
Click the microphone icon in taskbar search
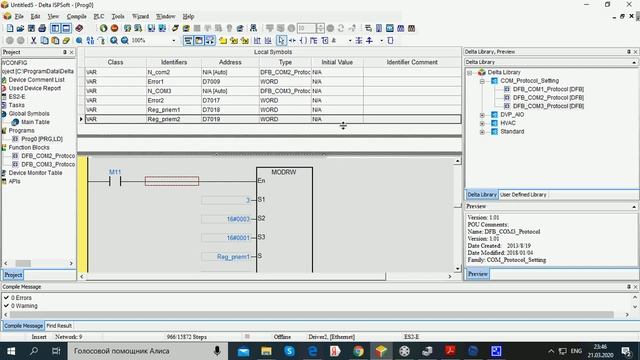[x=217, y=351]
